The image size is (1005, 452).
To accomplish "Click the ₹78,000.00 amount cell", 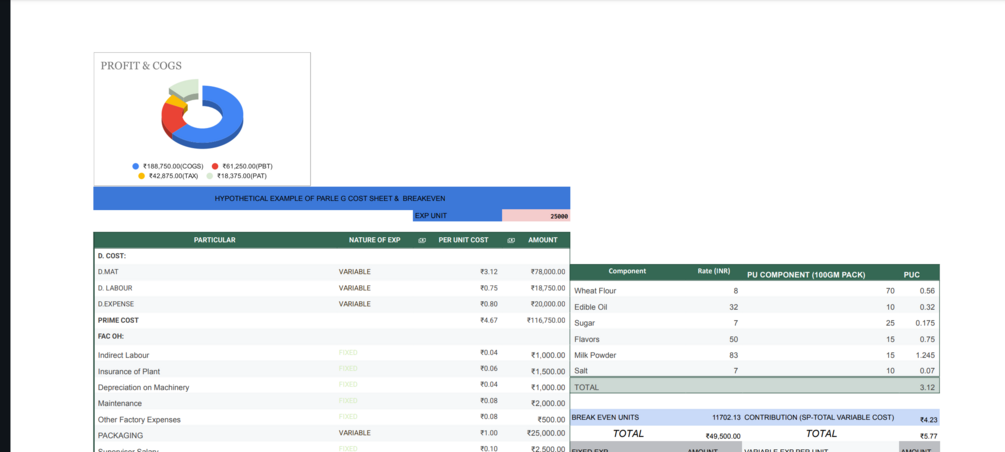I will (548, 272).
